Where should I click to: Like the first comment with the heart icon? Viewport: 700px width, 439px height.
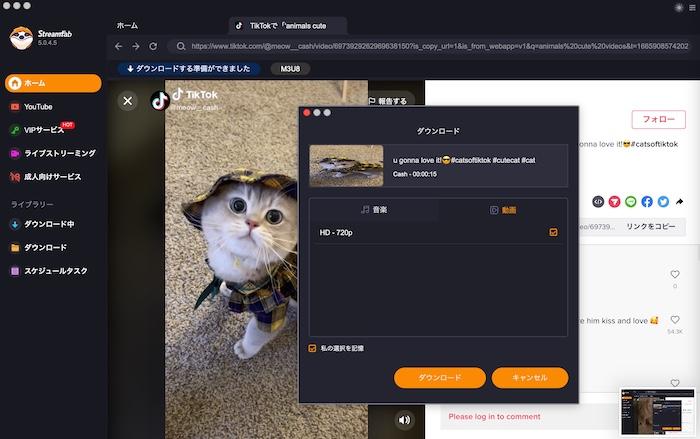(675, 274)
